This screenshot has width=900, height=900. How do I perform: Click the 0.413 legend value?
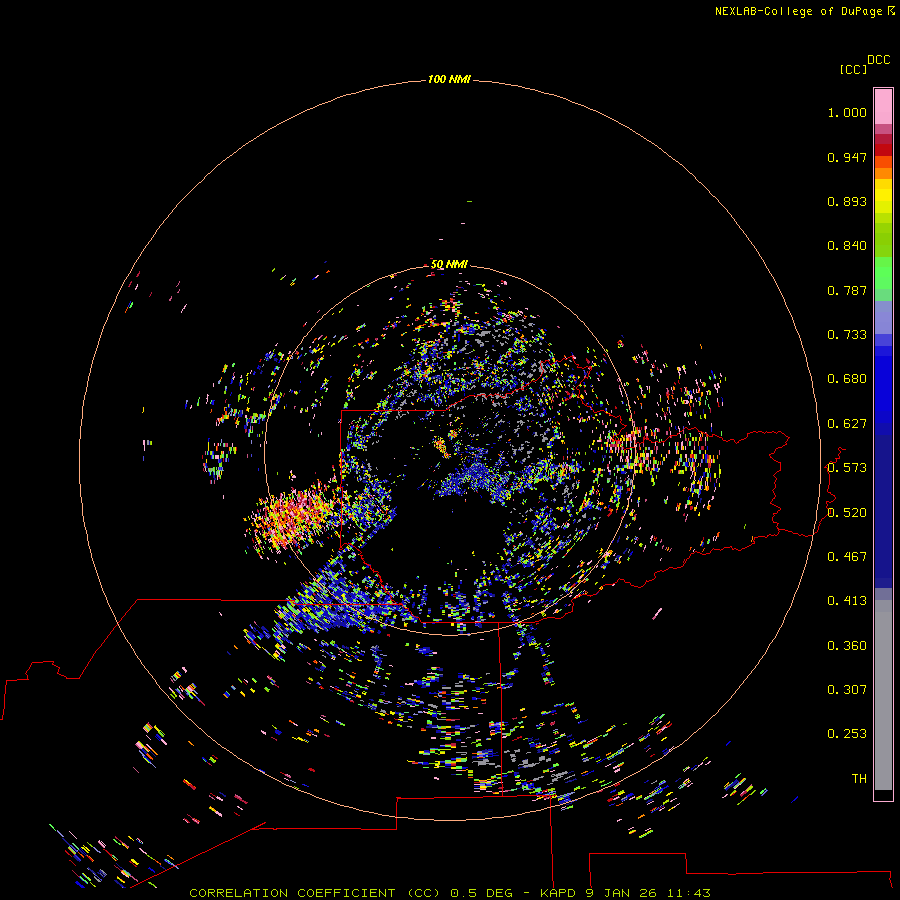[x=847, y=601]
